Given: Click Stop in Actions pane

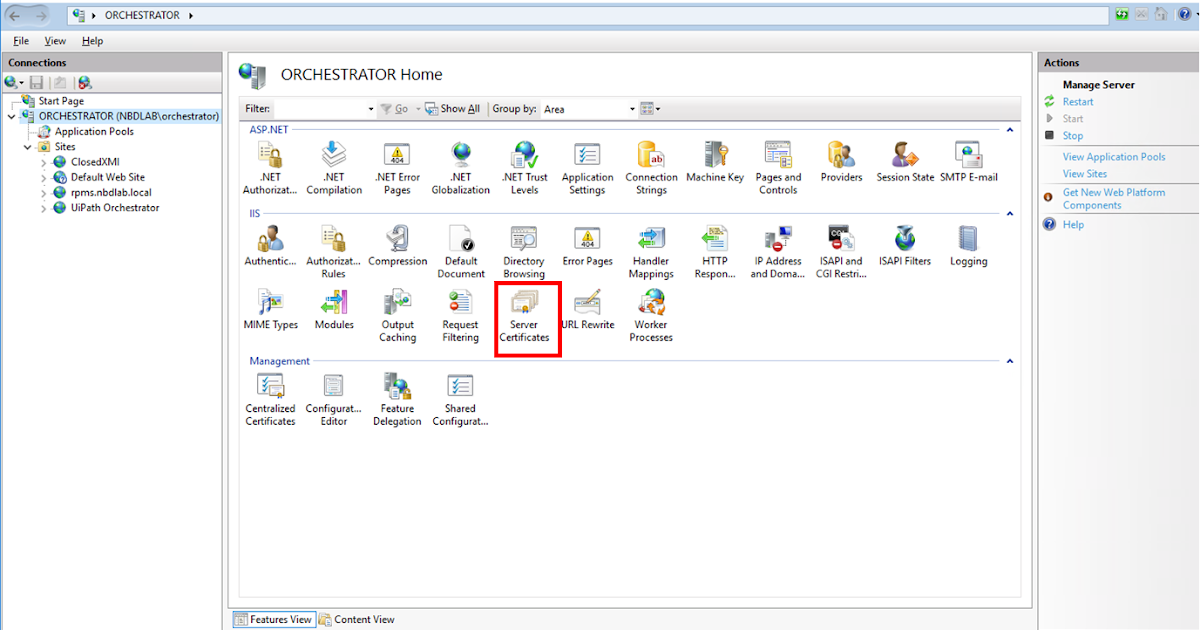Looking at the screenshot, I should pos(1072,136).
